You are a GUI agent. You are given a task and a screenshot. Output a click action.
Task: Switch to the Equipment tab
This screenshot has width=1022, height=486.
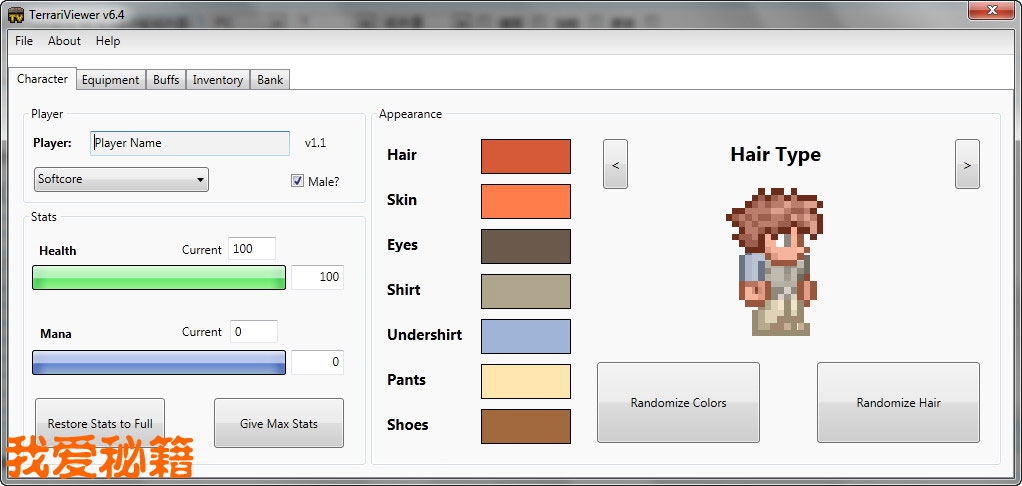click(110, 80)
